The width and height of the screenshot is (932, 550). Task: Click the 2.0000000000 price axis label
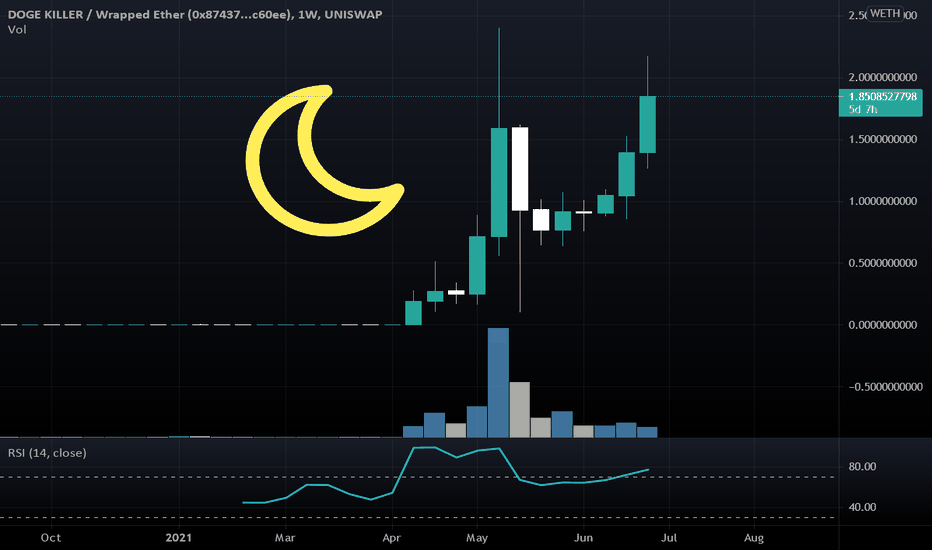pyautogui.click(x=883, y=77)
